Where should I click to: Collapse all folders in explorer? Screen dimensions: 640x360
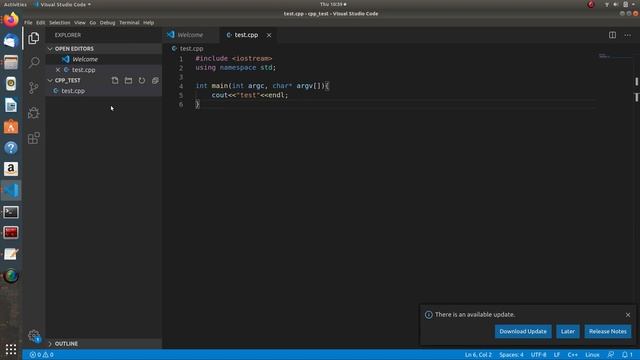155,80
